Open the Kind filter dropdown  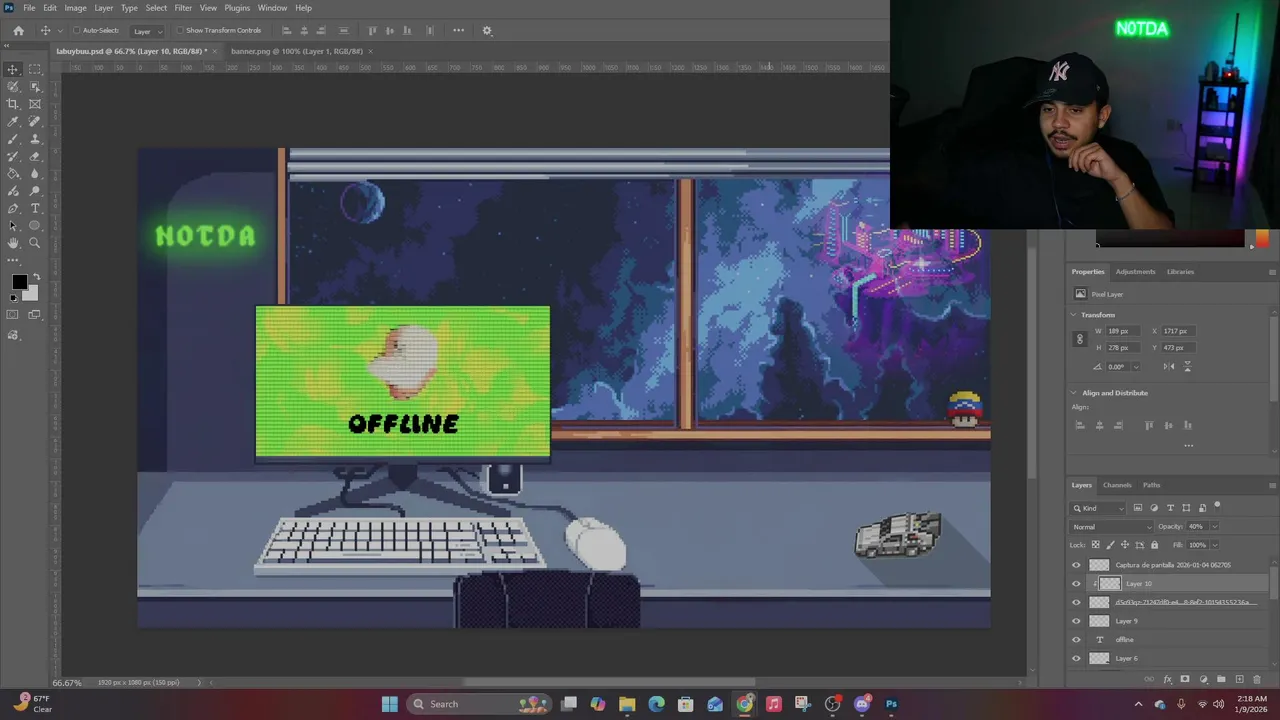pos(1099,508)
